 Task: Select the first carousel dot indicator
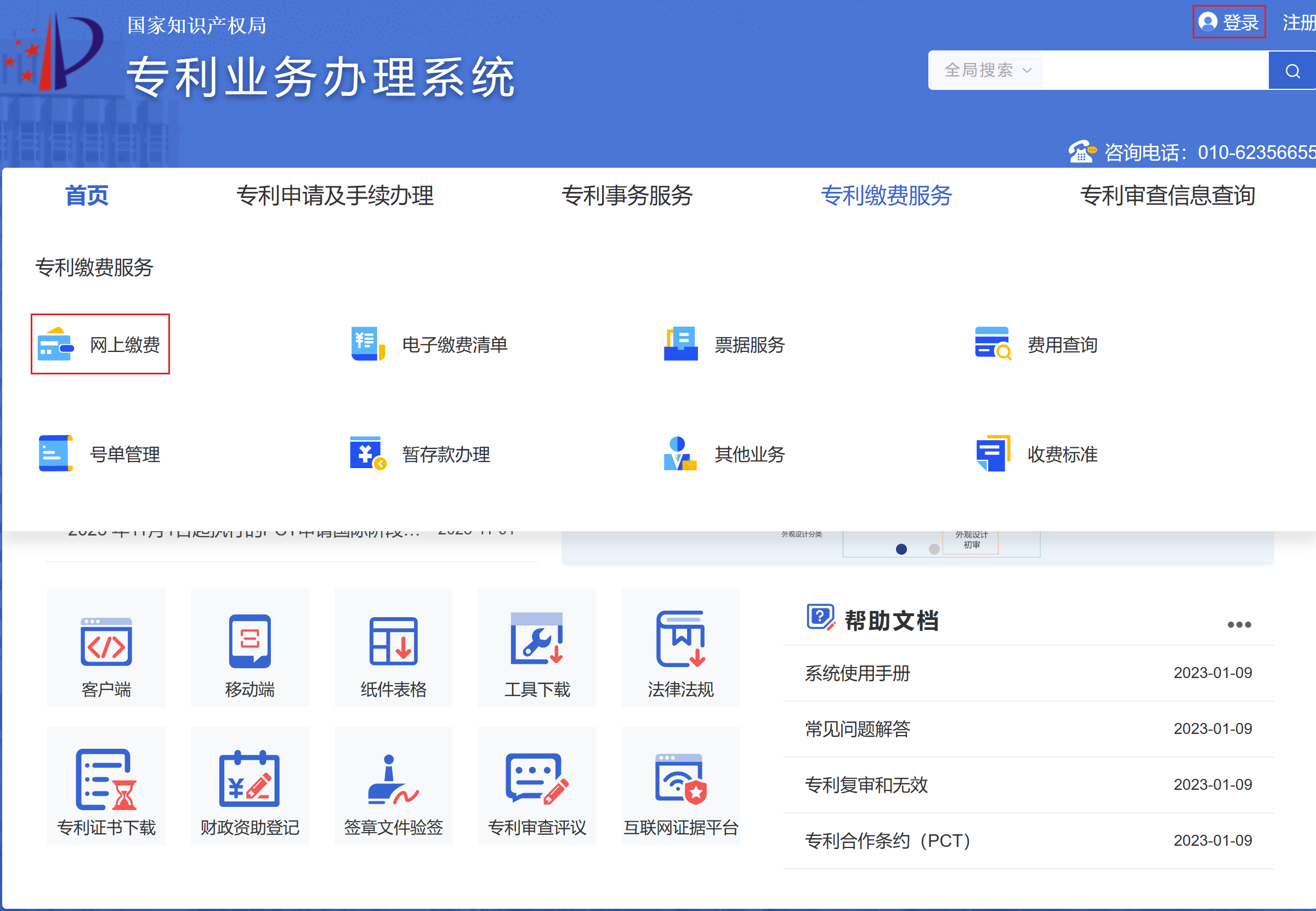tap(901, 549)
